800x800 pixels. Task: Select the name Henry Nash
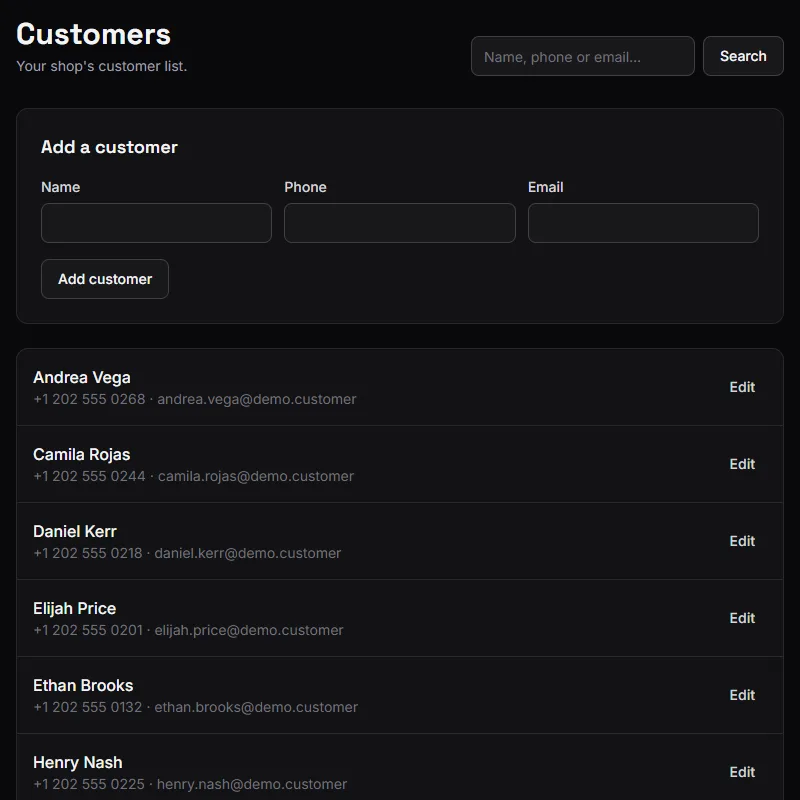click(78, 763)
